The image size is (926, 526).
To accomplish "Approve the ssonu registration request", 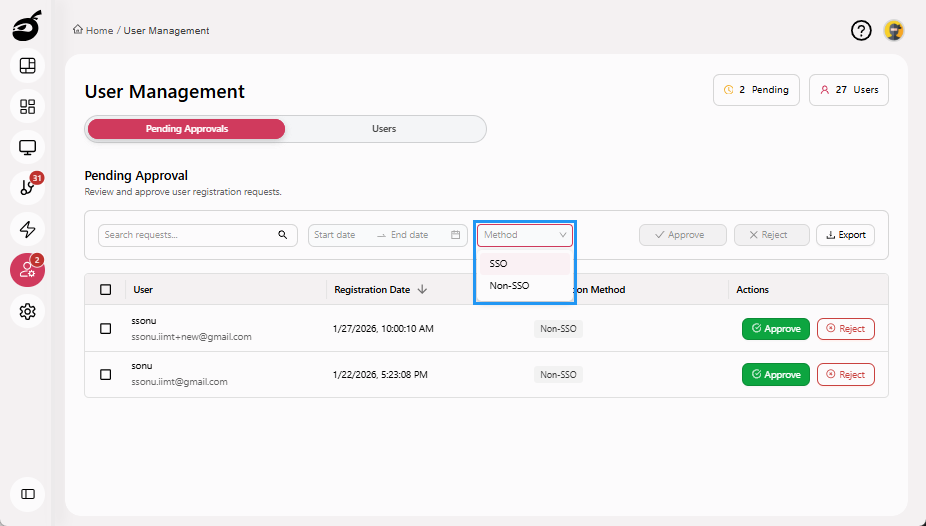I will pyautogui.click(x=775, y=328).
